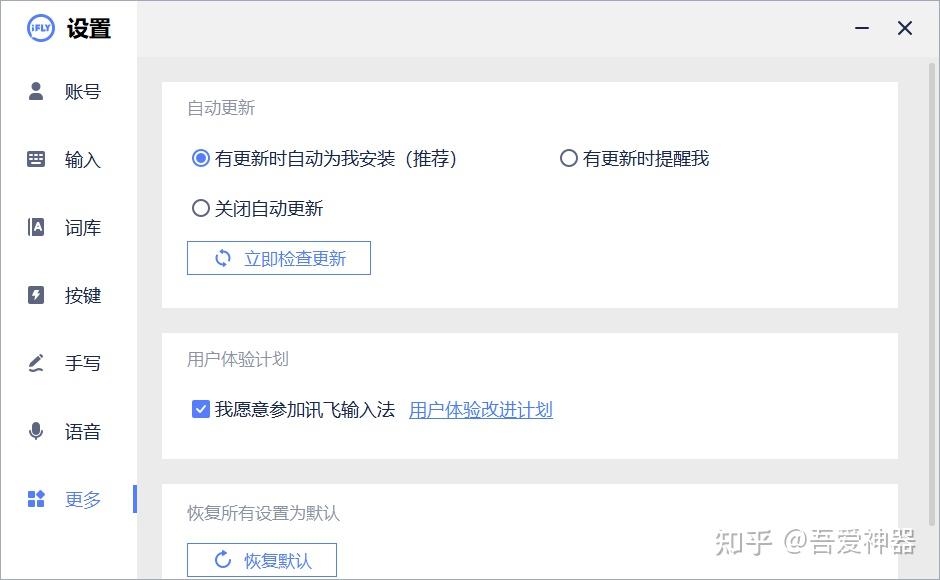This screenshot has width=940, height=580.
Task: Click the 账号 person icon
Action: coord(36,91)
